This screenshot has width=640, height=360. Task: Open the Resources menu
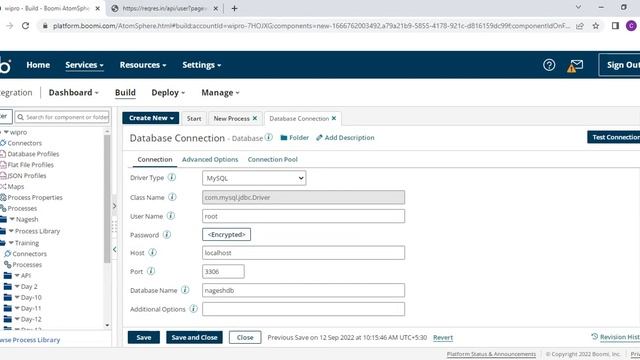point(142,65)
